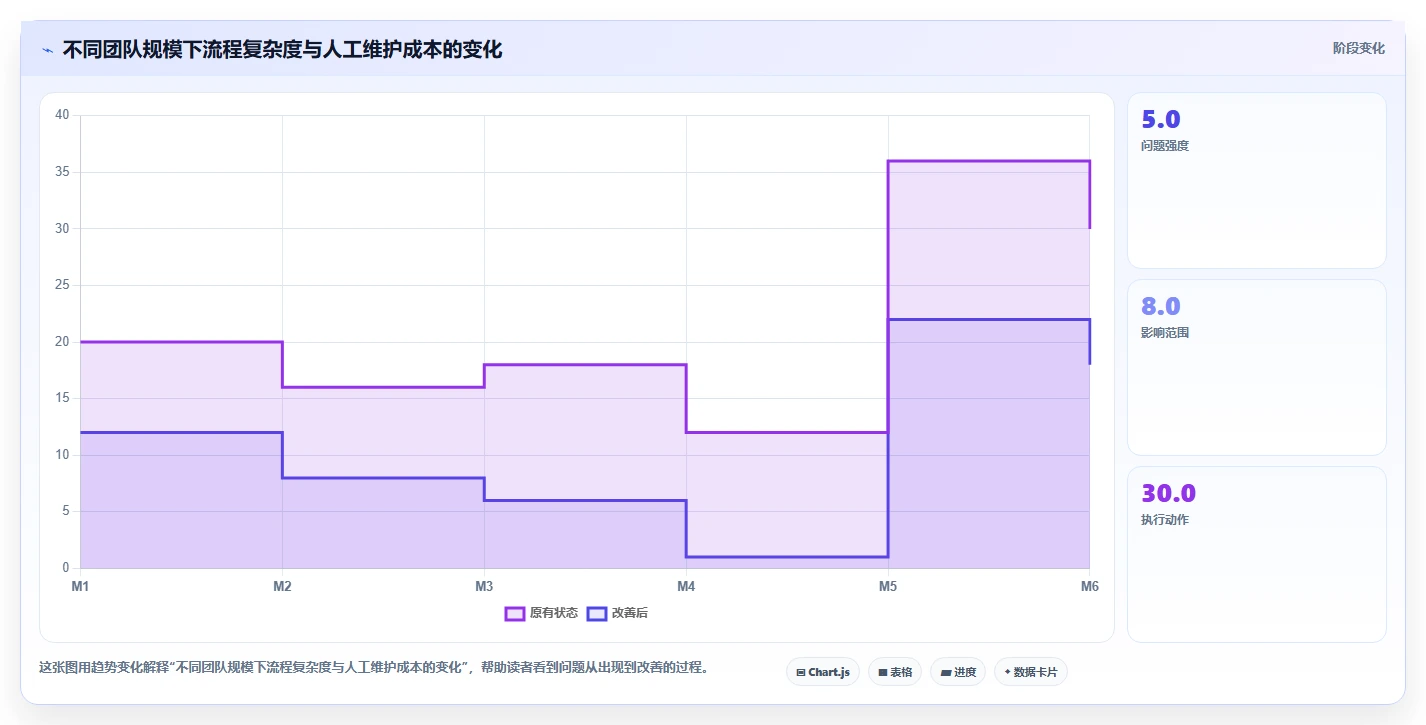Click the 15 y-axis tick label
This screenshot has height=725, width=1426.
pyautogui.click(x=62, y=398)
